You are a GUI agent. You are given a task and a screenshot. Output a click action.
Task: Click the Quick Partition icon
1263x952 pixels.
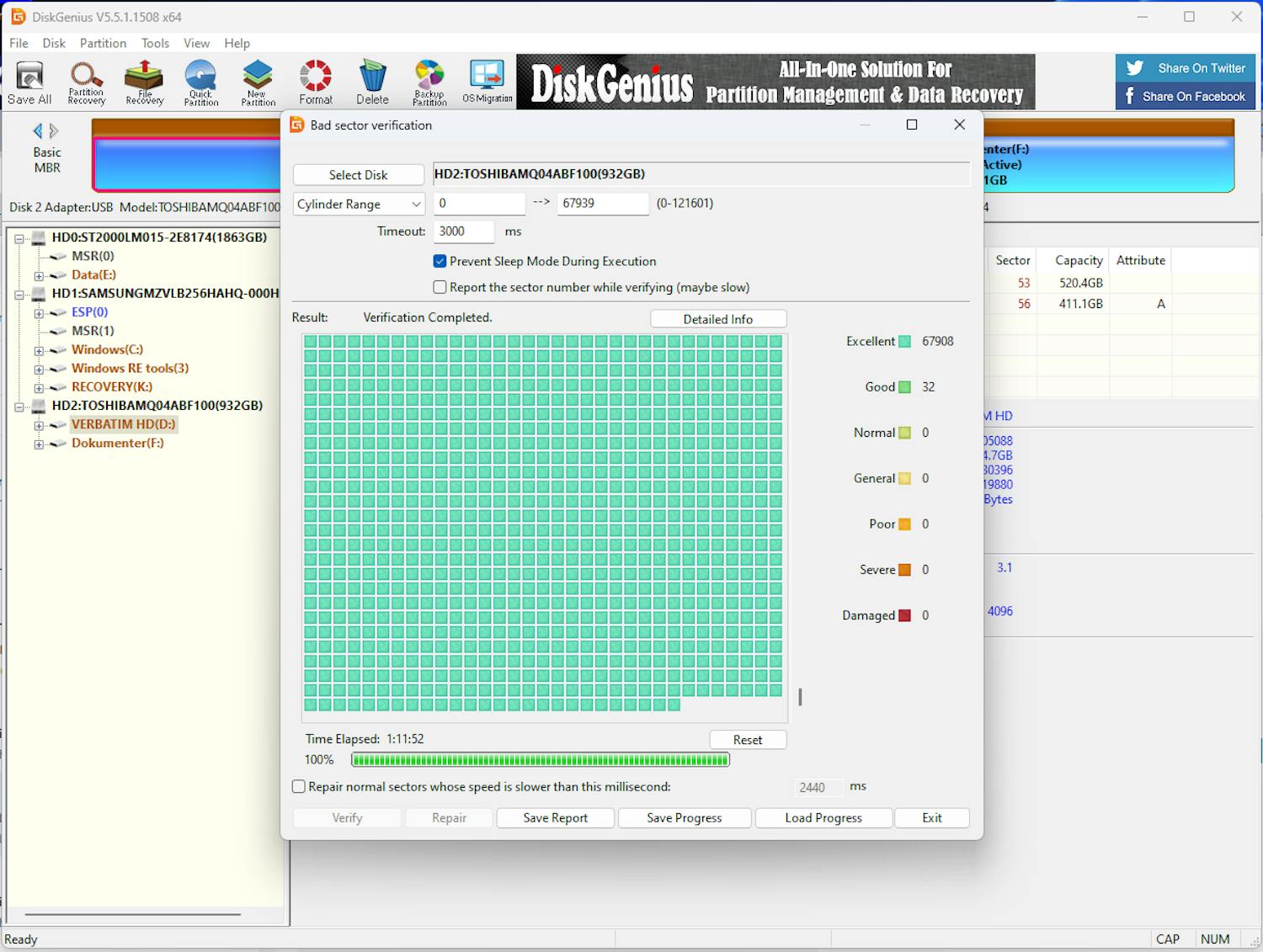[201, 82]
